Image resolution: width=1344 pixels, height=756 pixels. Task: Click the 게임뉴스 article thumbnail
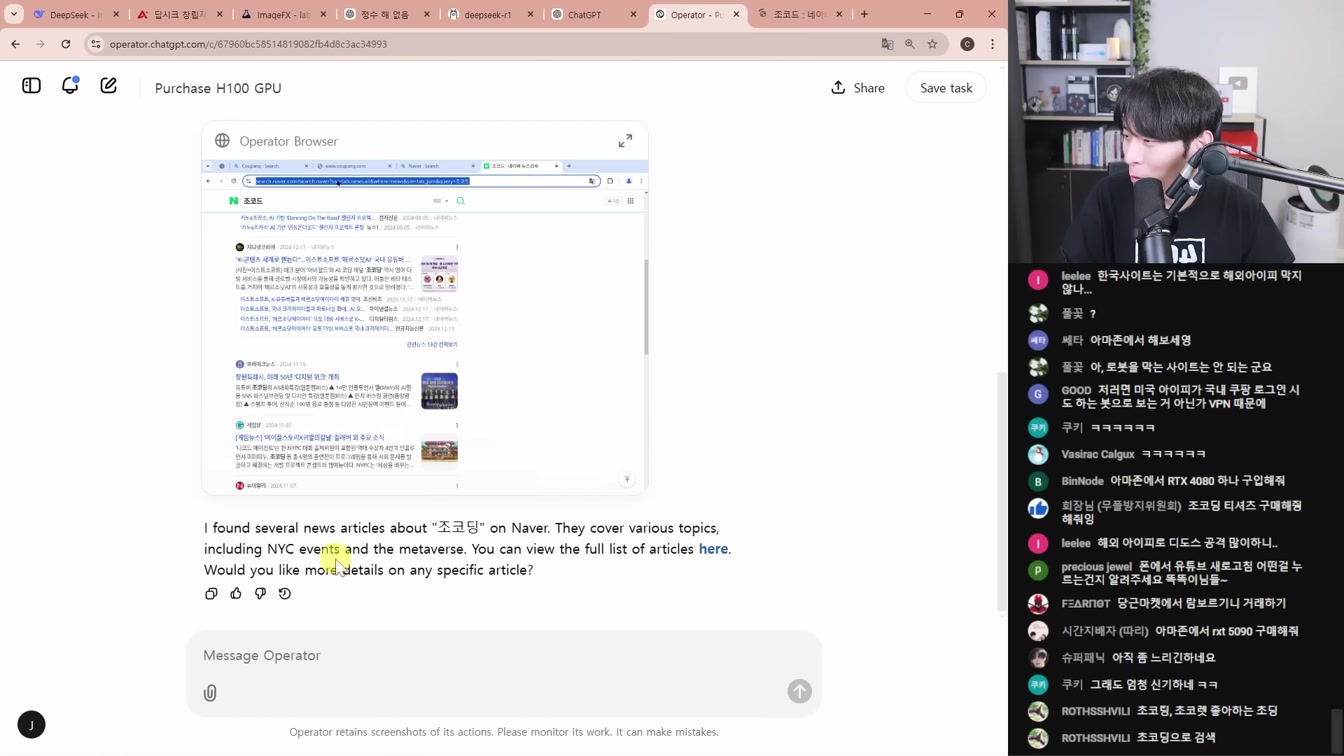point(439,452)
